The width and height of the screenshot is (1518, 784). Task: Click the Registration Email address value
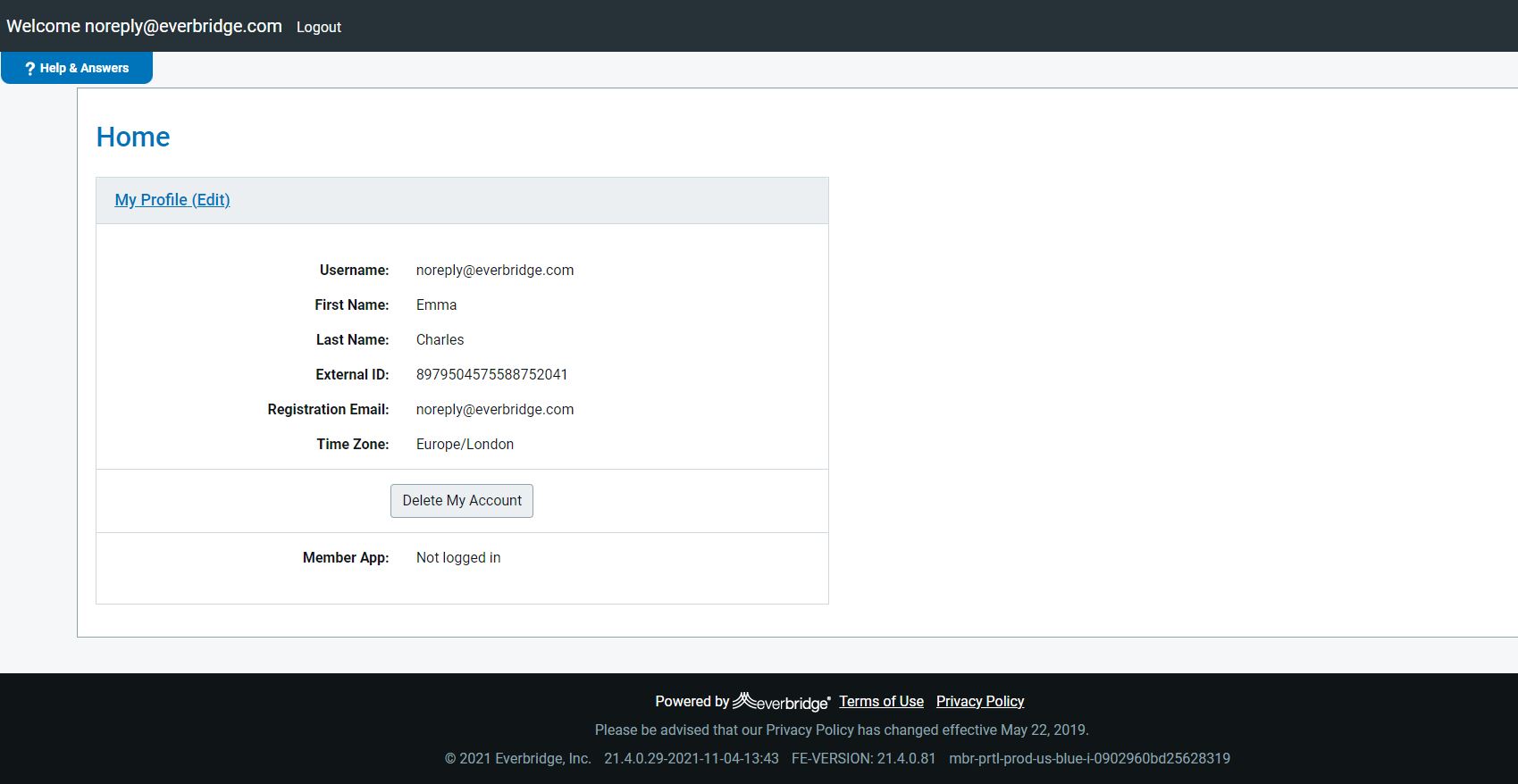495,410
